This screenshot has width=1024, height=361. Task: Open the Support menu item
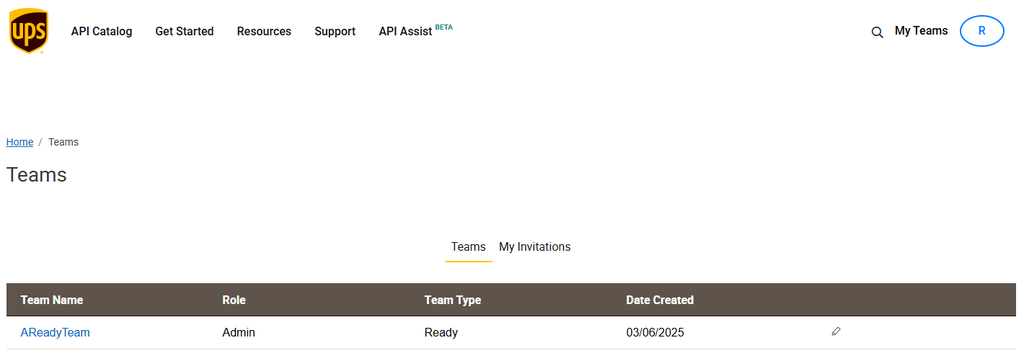[335, 31]
